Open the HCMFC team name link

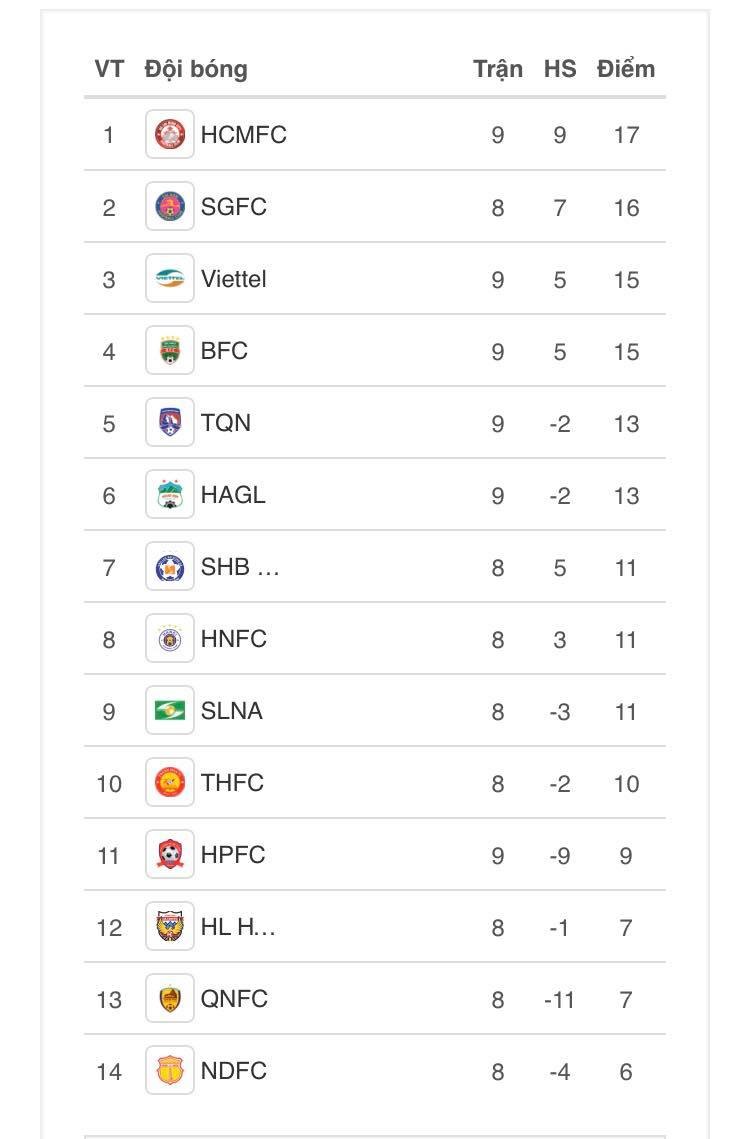coord(243,134)
